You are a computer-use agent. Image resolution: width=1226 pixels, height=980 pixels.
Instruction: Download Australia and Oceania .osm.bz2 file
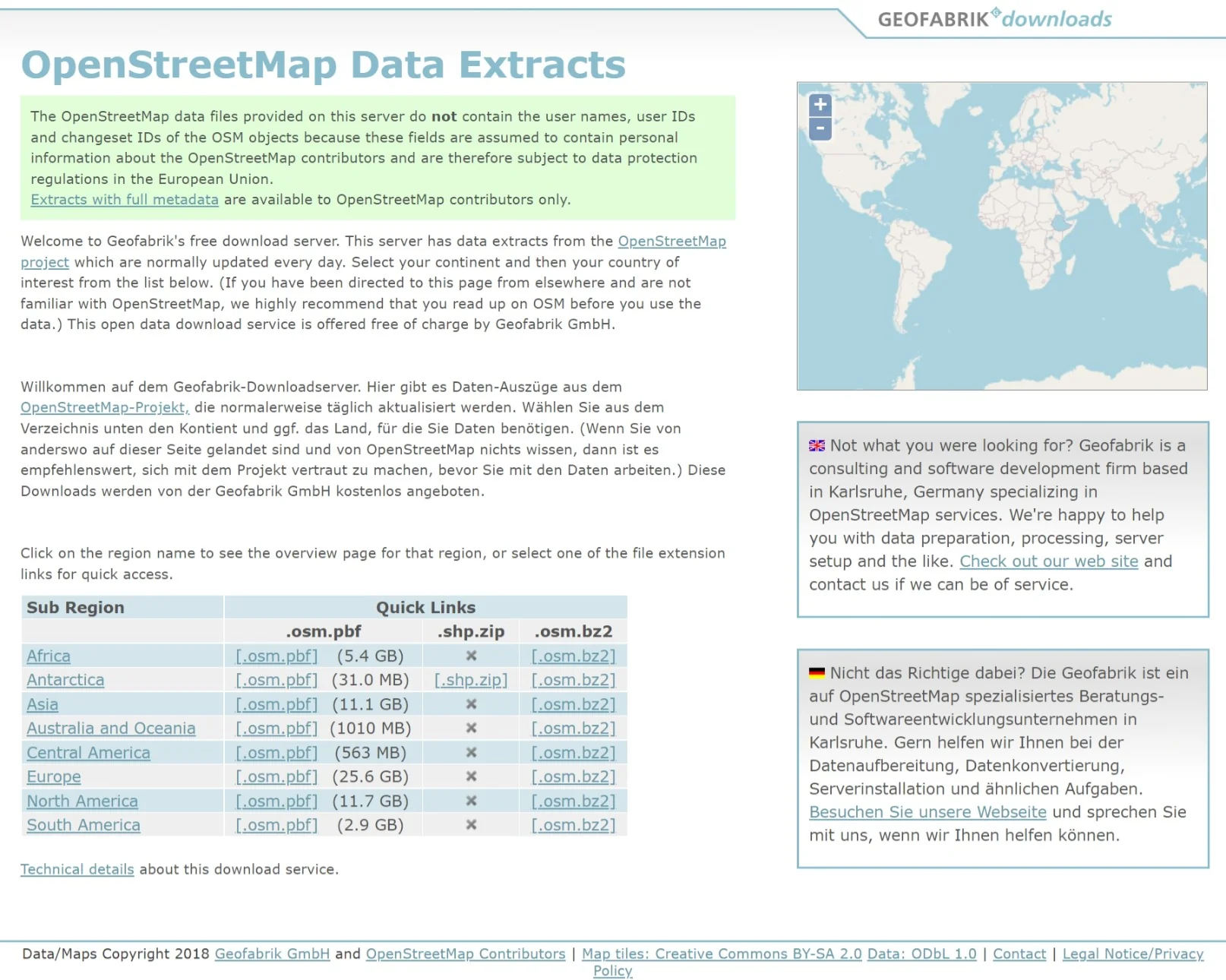click(574, 729)
